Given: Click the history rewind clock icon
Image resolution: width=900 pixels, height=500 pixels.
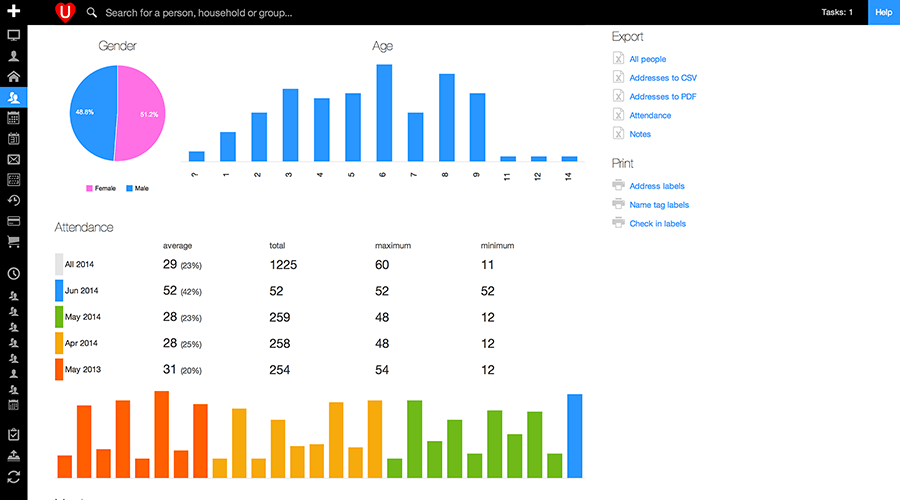Looking at the screenshot, I should [x=14, y=200].
